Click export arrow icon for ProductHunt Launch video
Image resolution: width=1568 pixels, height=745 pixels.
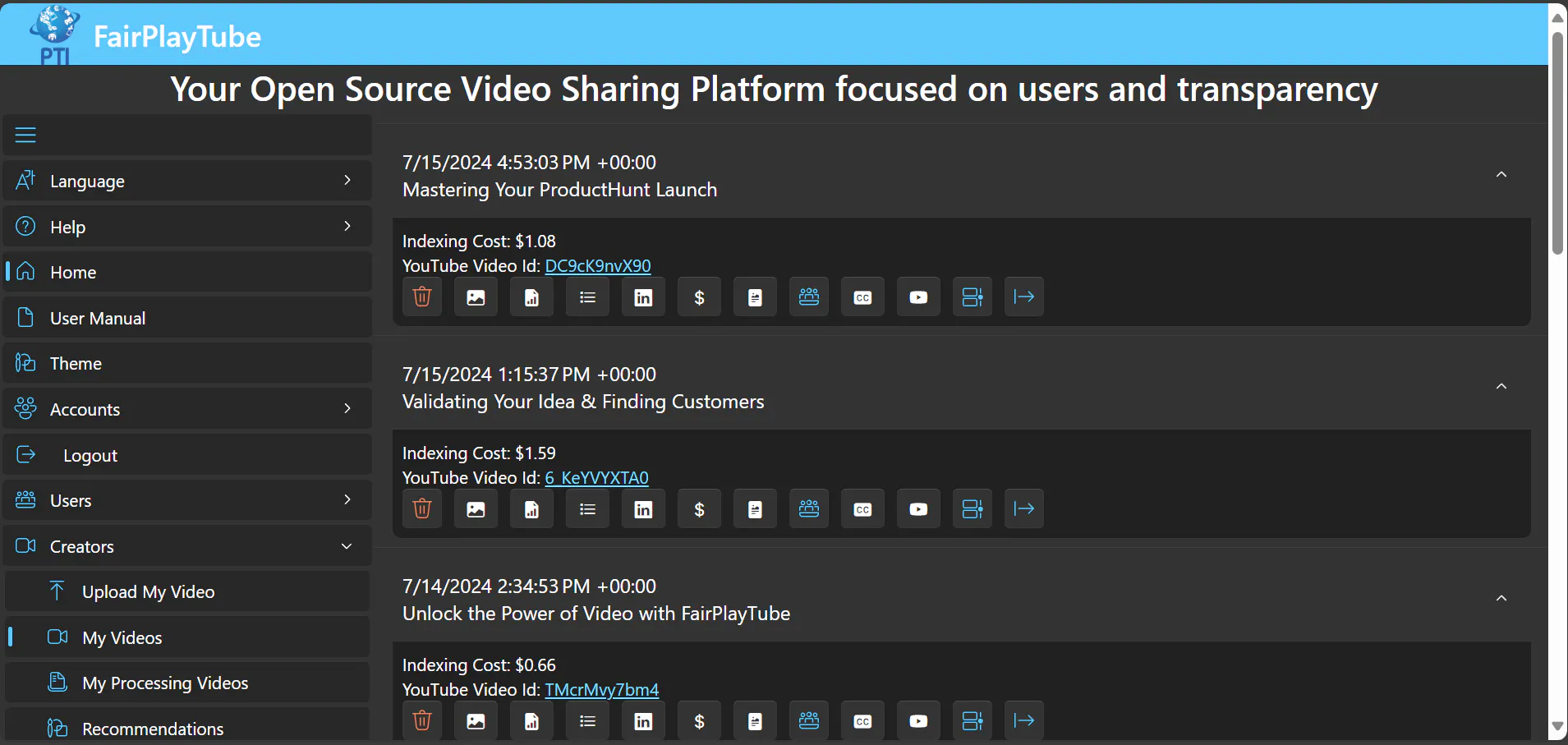pos(1024,297)
